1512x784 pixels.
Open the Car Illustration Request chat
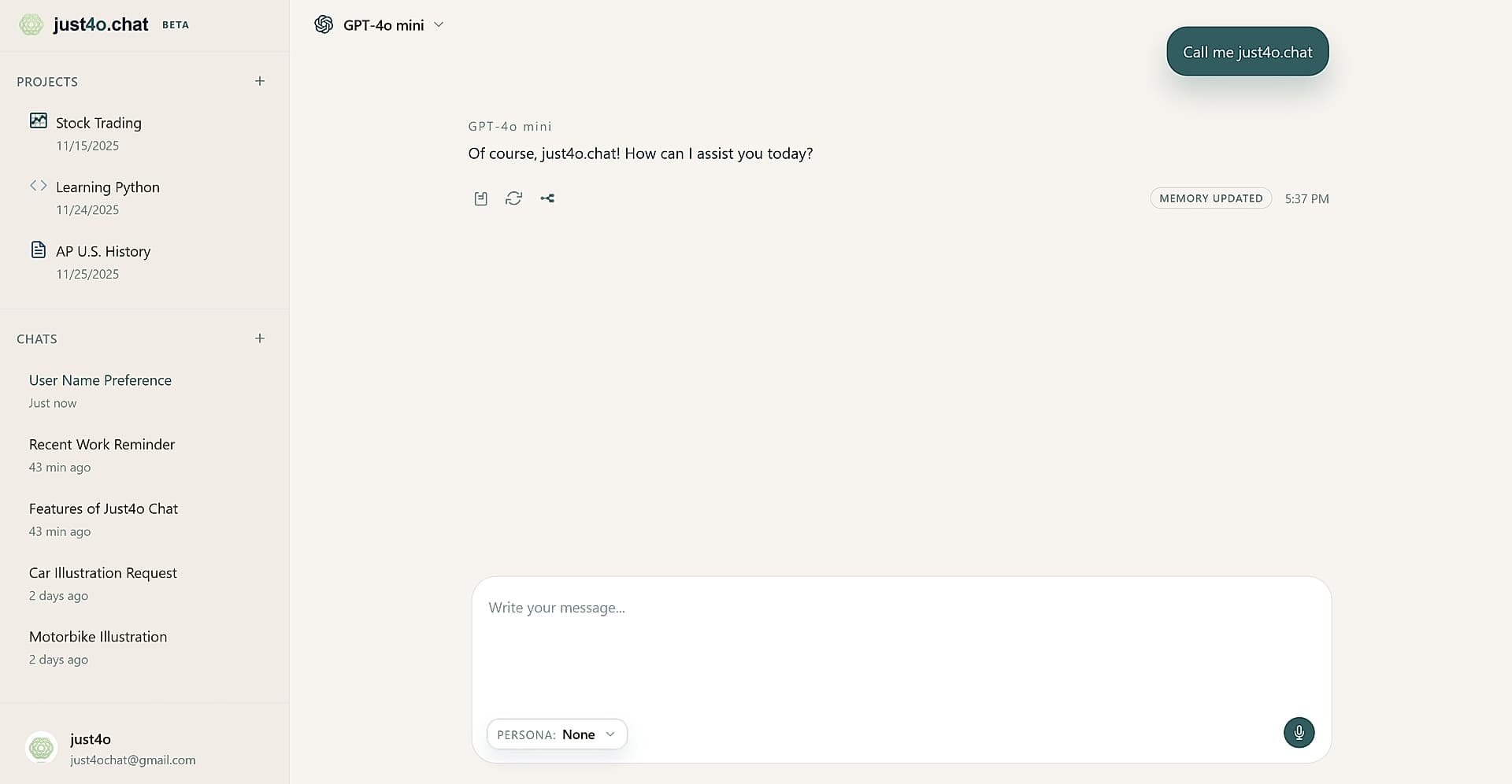coord(102,572)
